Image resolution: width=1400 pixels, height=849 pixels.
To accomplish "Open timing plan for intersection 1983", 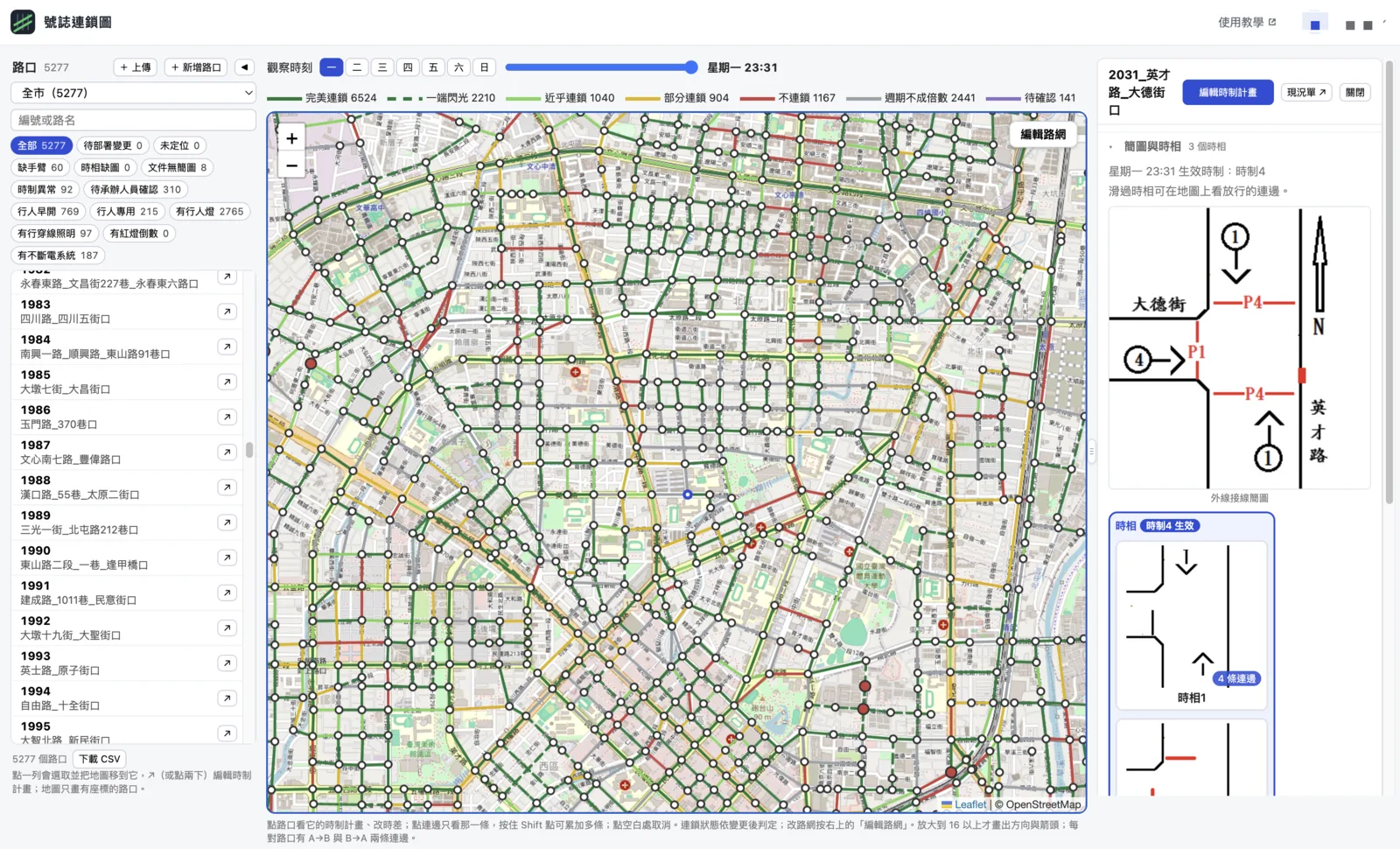I will (x=227, y=312).
